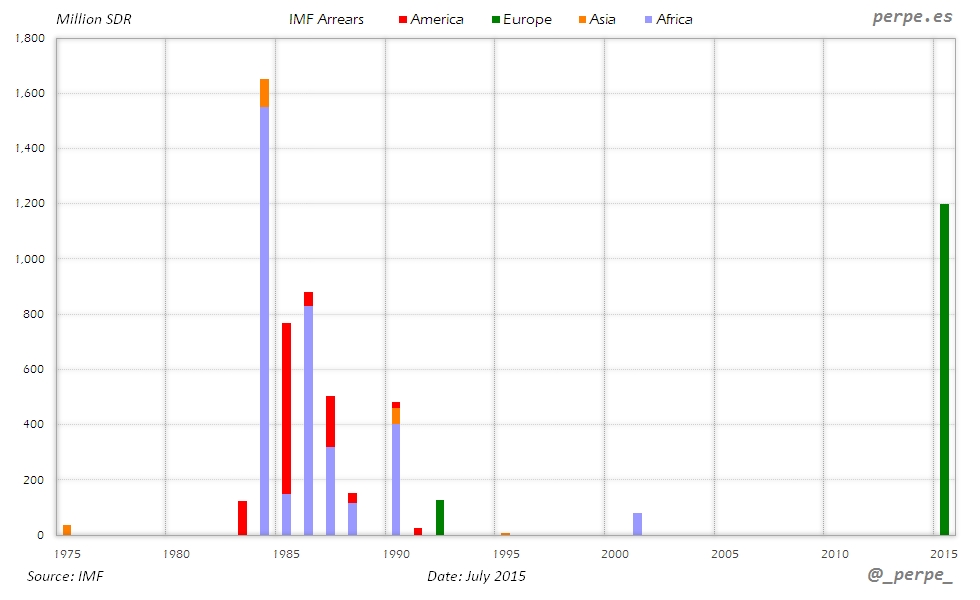Select the large red America segment in 1985

click(286, 408)
